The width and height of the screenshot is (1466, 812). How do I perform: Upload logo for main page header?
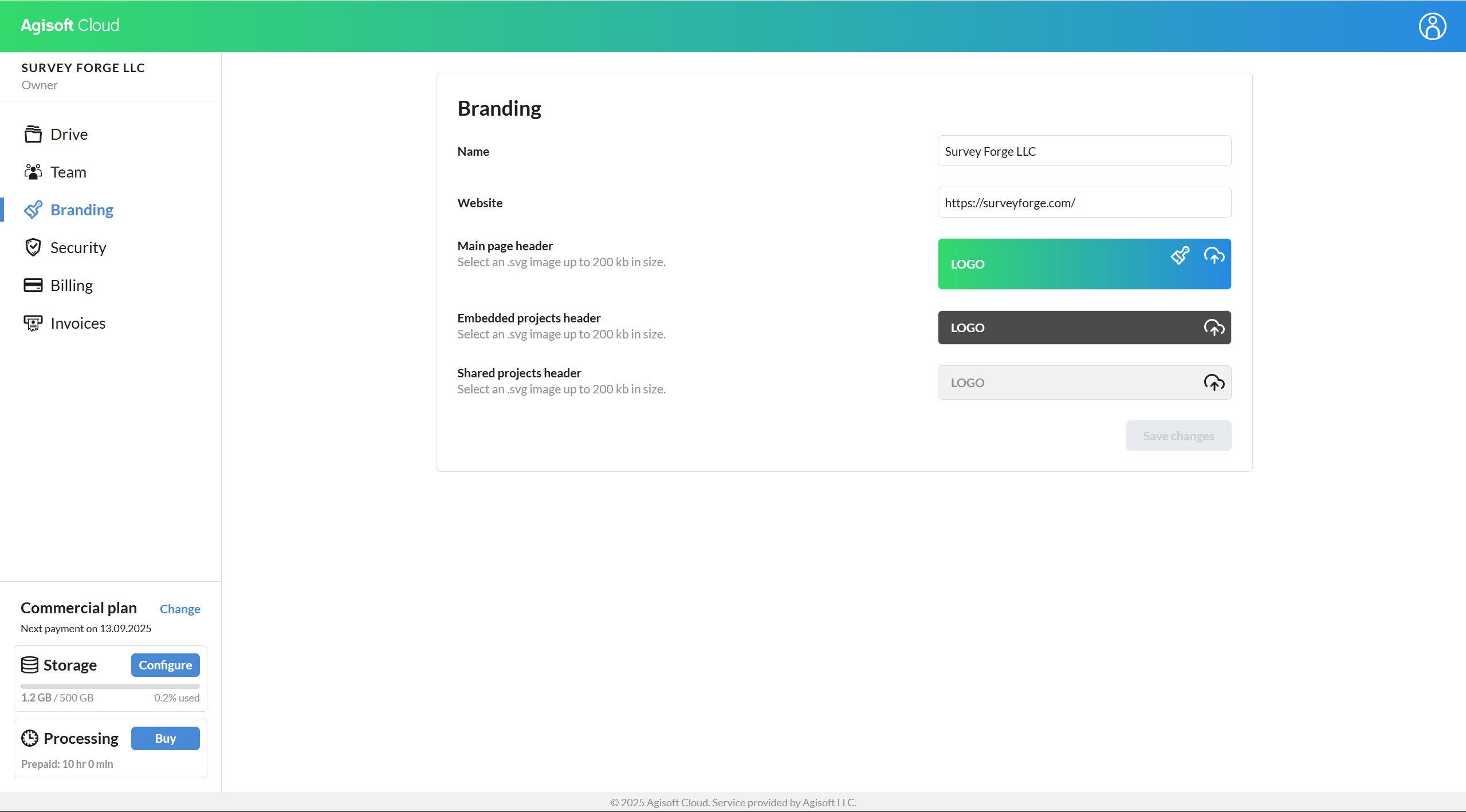click(1214, 255)
